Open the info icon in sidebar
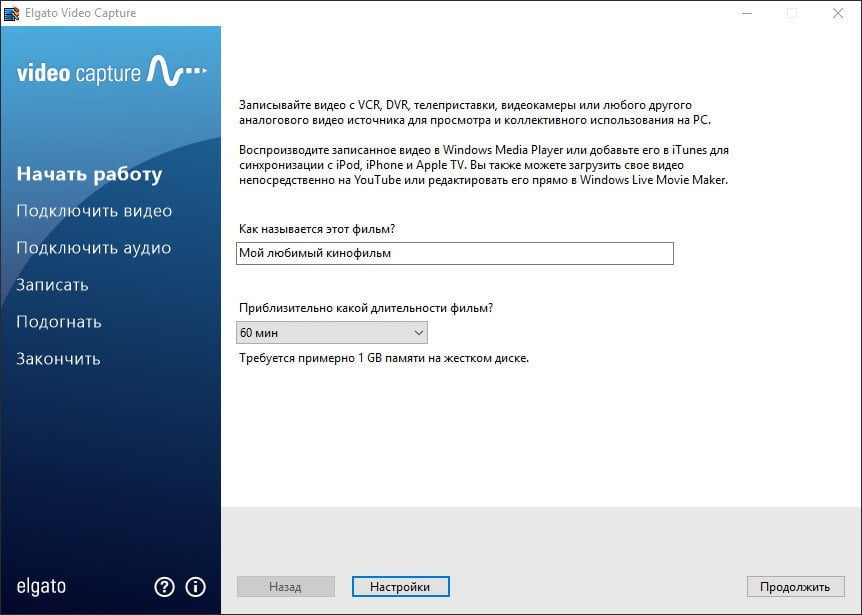Screen dimensions: 862x615 [x=195, y=587]
